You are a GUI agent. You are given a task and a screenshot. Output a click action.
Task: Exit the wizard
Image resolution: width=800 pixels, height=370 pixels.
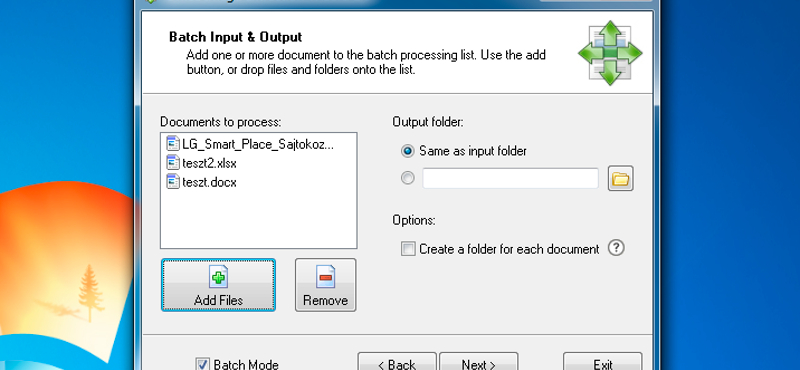(603, 361)
